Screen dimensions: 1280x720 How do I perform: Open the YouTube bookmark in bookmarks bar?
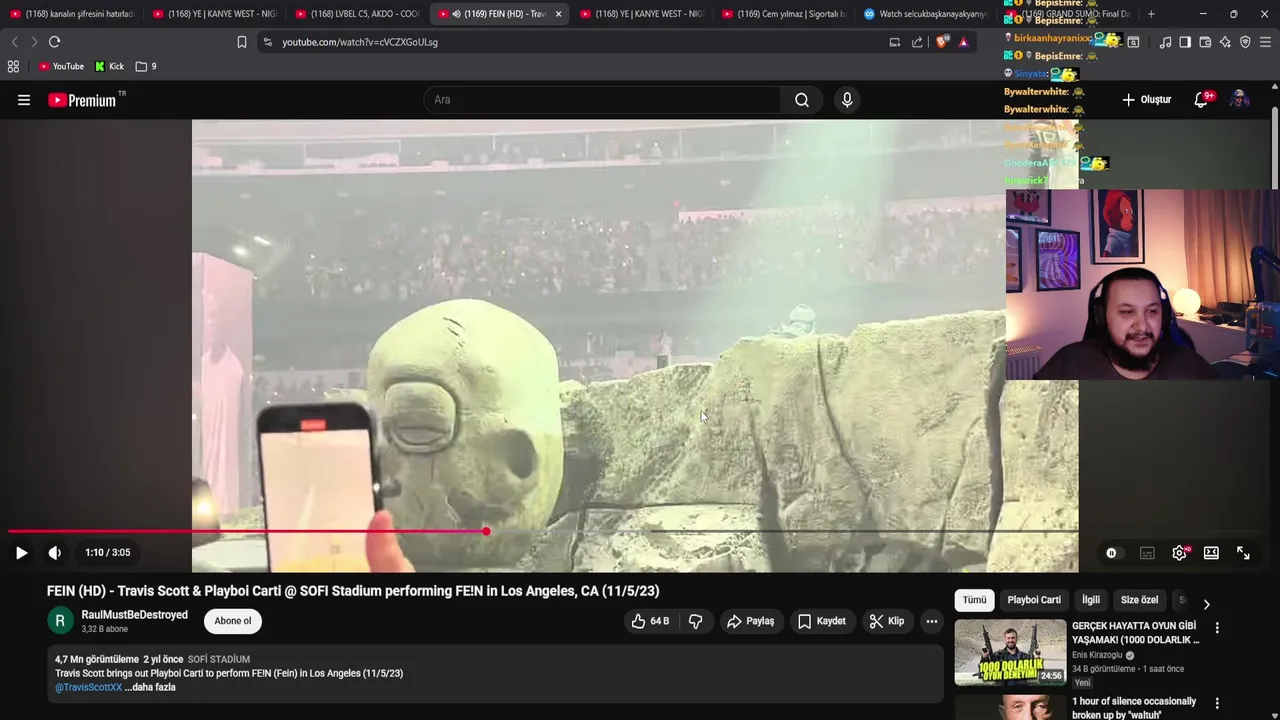click(61, 66)
